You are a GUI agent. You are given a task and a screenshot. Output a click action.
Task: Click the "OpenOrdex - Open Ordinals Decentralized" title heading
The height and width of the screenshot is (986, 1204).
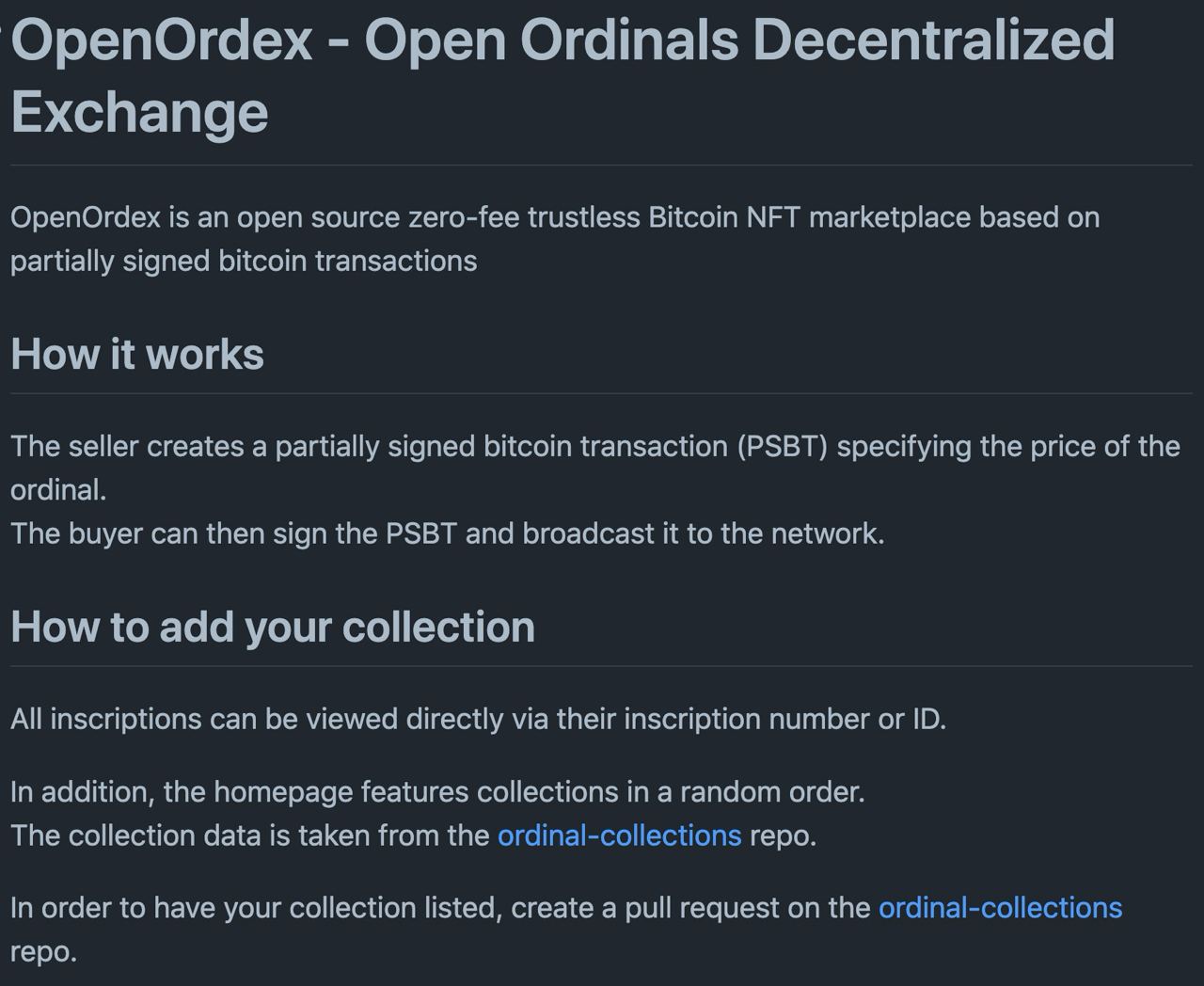562,40
